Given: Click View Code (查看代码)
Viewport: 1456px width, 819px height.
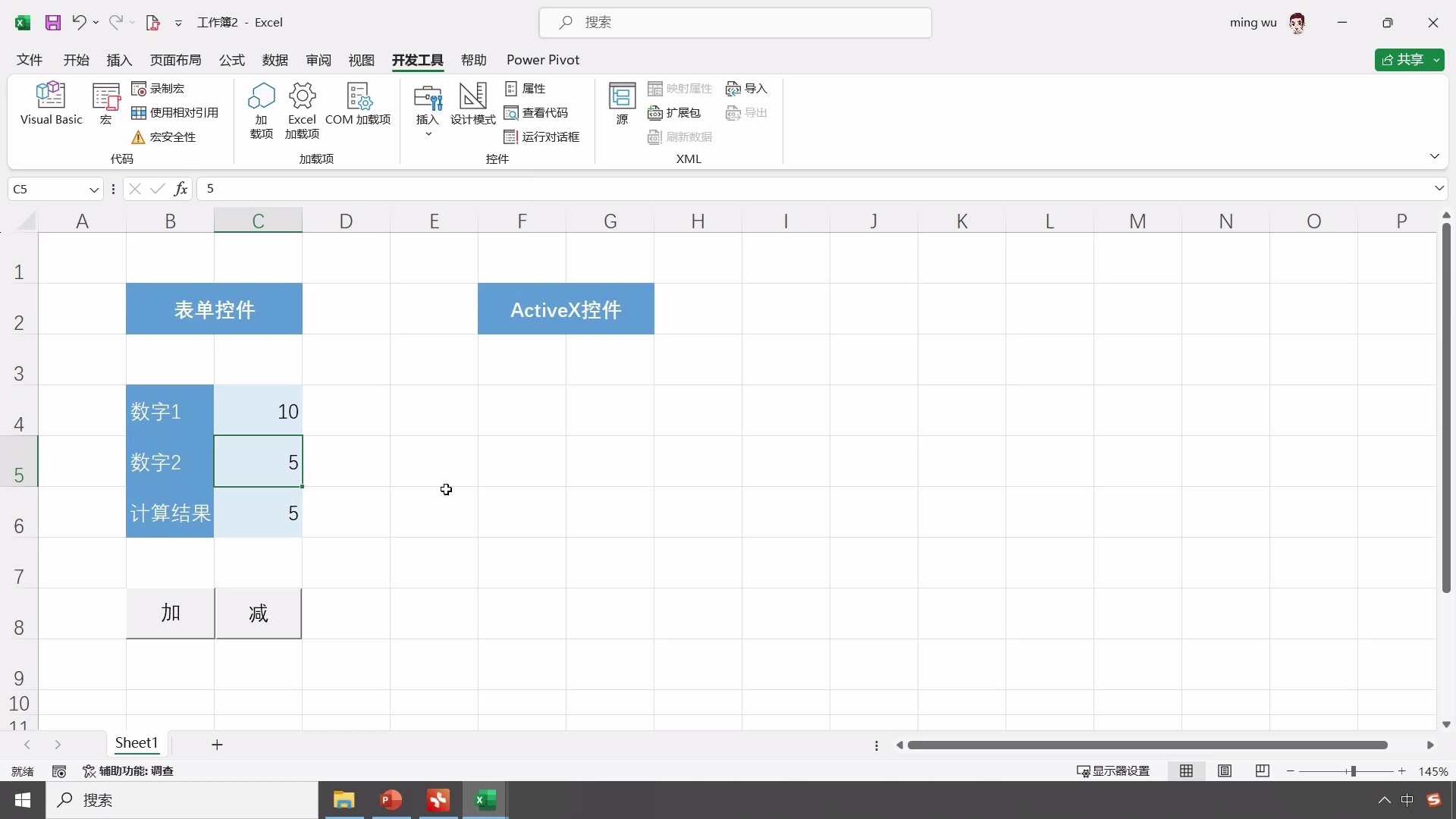Looking at the screenshot, I should tap(536, 113).
